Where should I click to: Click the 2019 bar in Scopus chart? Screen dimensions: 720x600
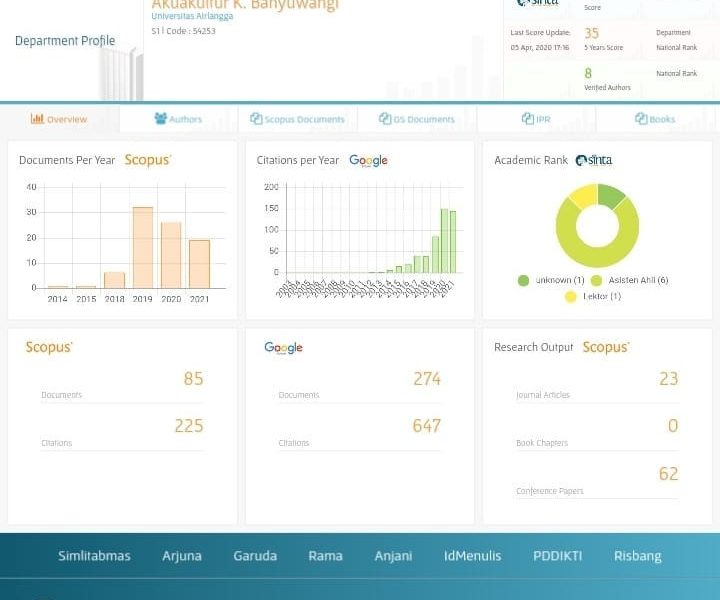pos(143,247)
